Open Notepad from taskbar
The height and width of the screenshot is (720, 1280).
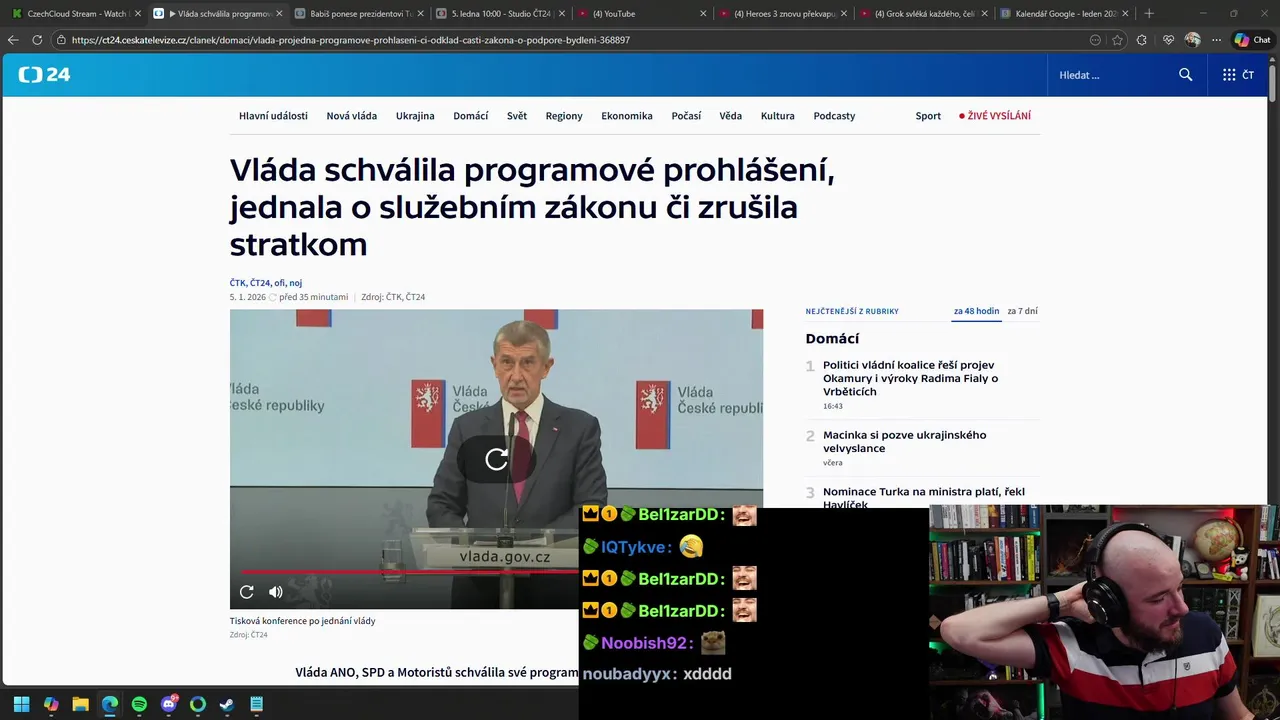[256, 704]
